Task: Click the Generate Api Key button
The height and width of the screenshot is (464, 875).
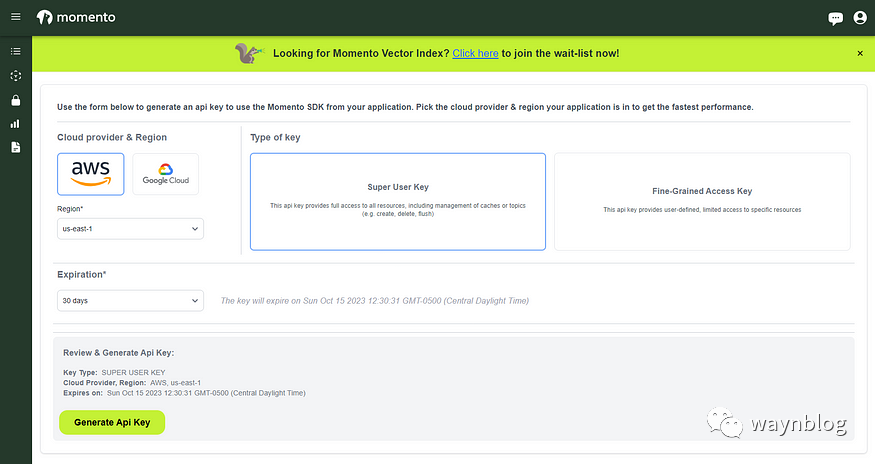Action: tap(112, 422)
